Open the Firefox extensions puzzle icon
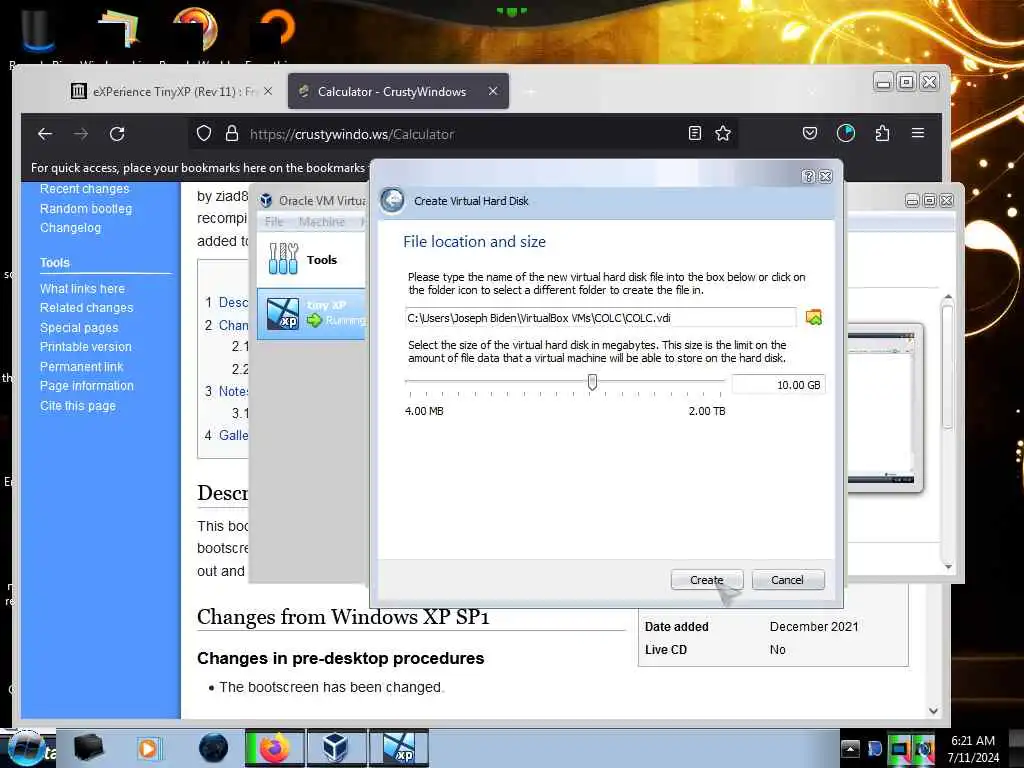The width and height of the screenshot is (1024, 768). coord(882,133)
